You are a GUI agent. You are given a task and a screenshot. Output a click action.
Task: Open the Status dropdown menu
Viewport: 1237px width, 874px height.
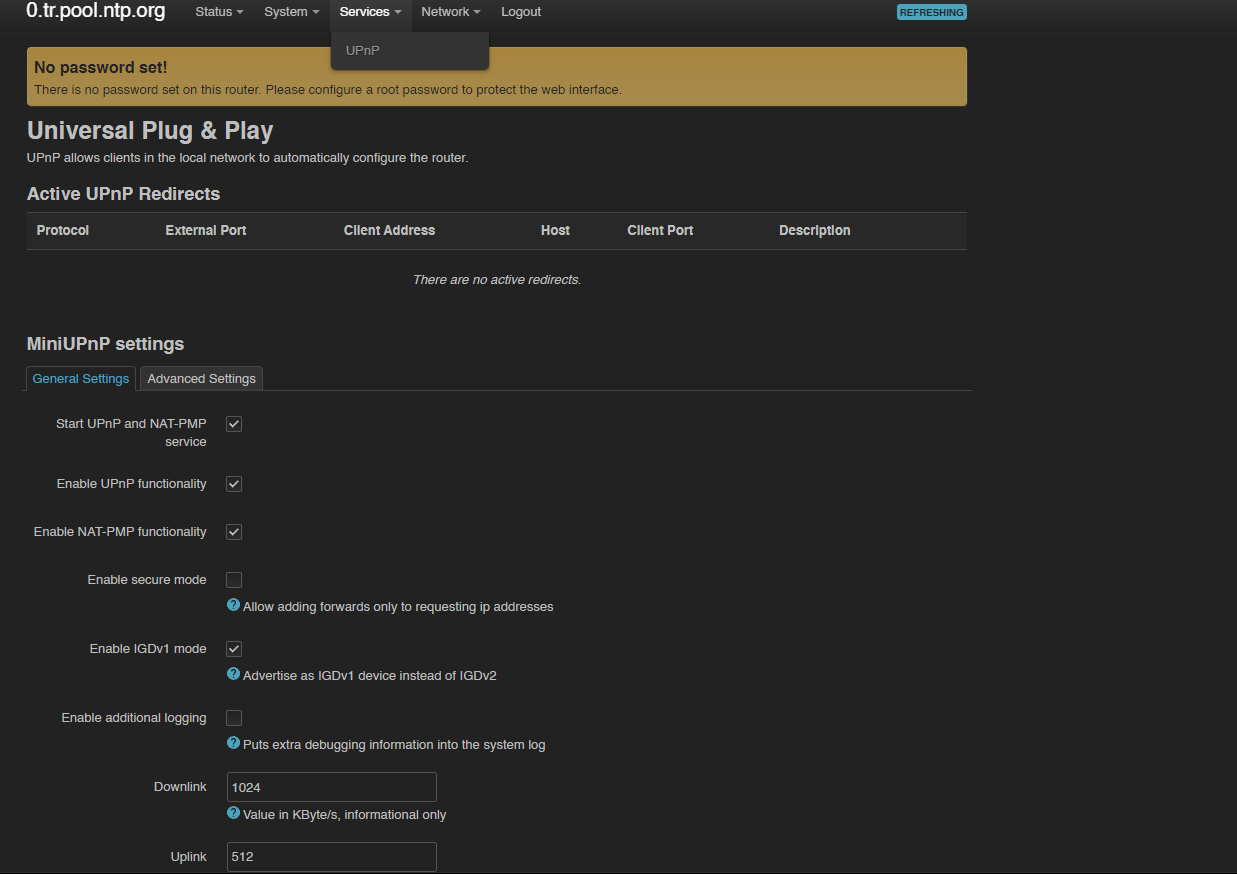219,12
